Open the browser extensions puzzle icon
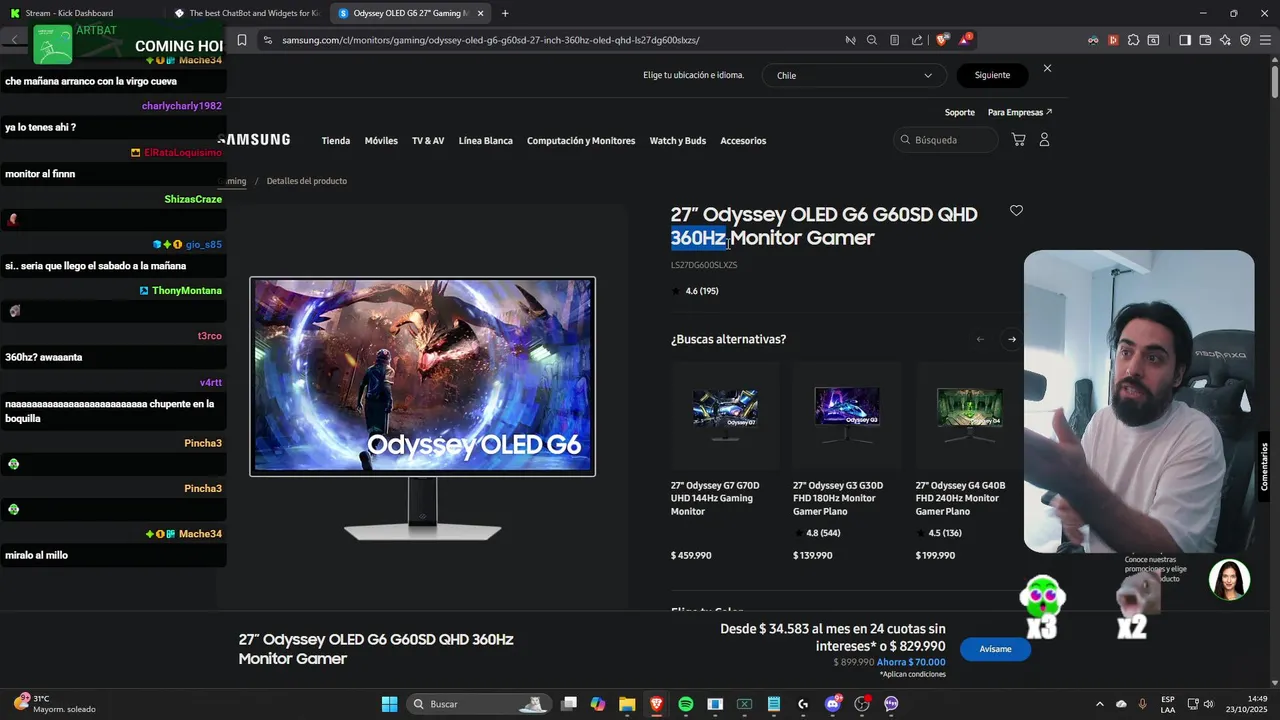The image size is (1280, 720). (x=1133, y=40)
